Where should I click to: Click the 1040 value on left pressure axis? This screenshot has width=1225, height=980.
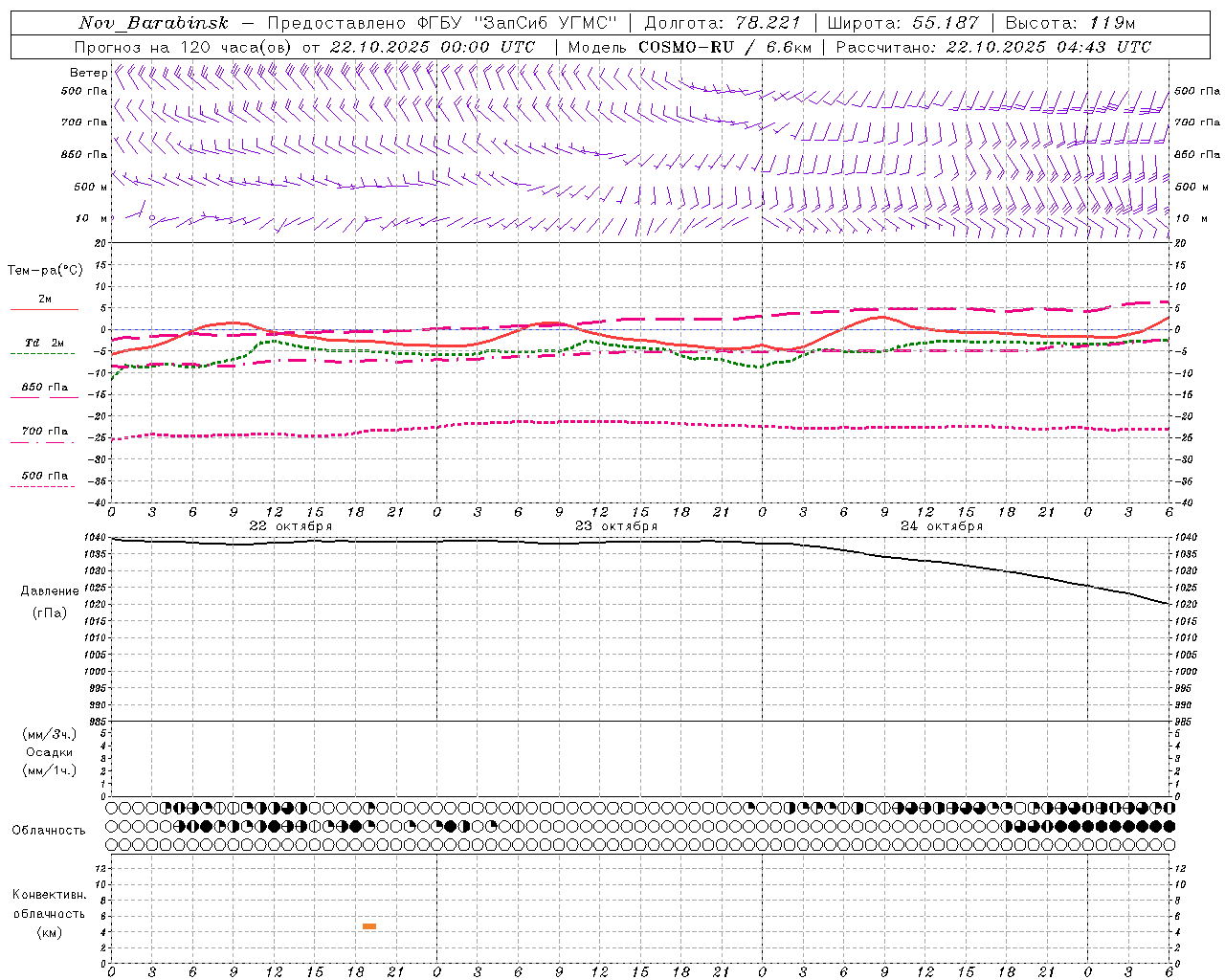pos(96,537)
